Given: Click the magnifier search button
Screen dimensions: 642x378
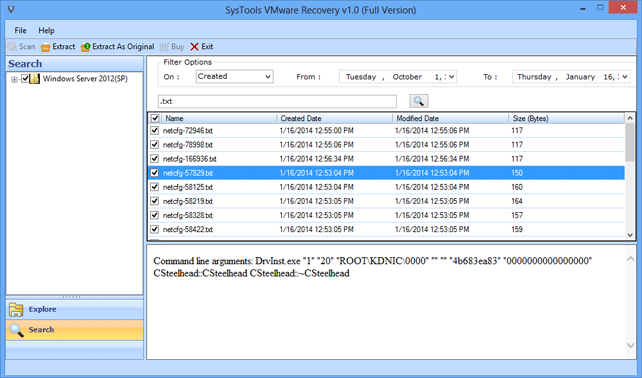Looking at the screenshot, I should pyautogui.click(x=418, y=101).
